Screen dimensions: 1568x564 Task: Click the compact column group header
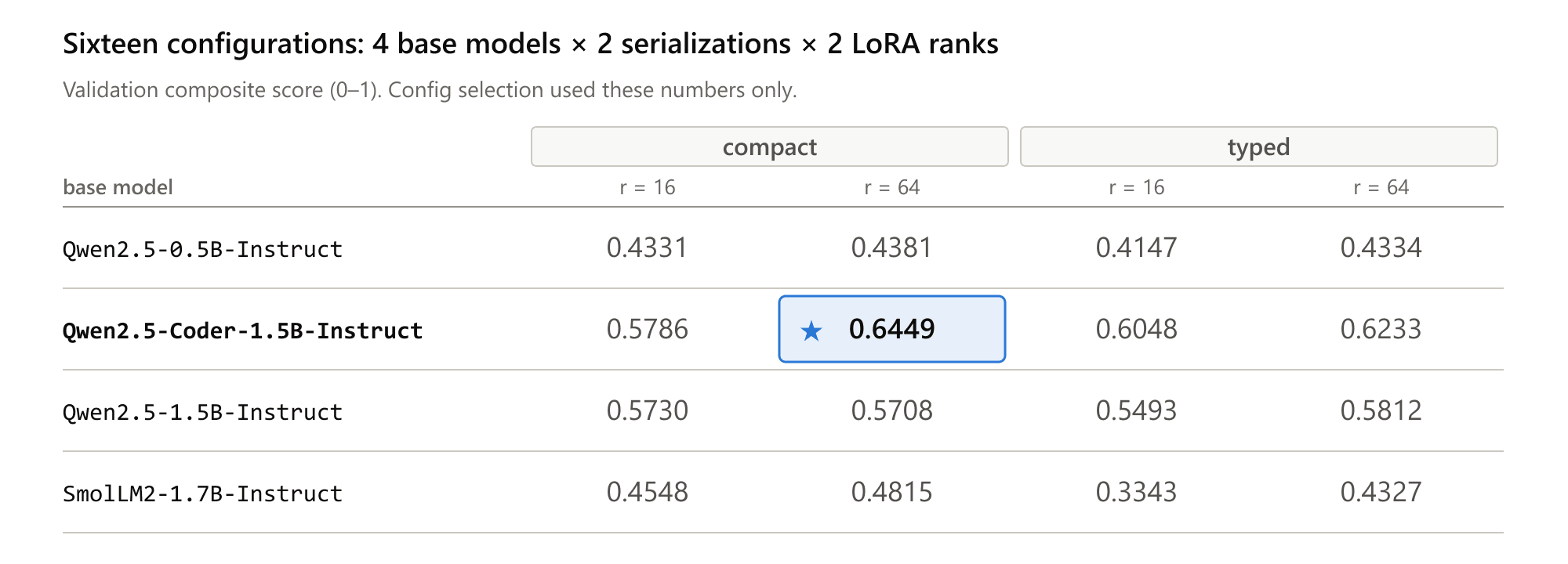(x=770, y=146)
